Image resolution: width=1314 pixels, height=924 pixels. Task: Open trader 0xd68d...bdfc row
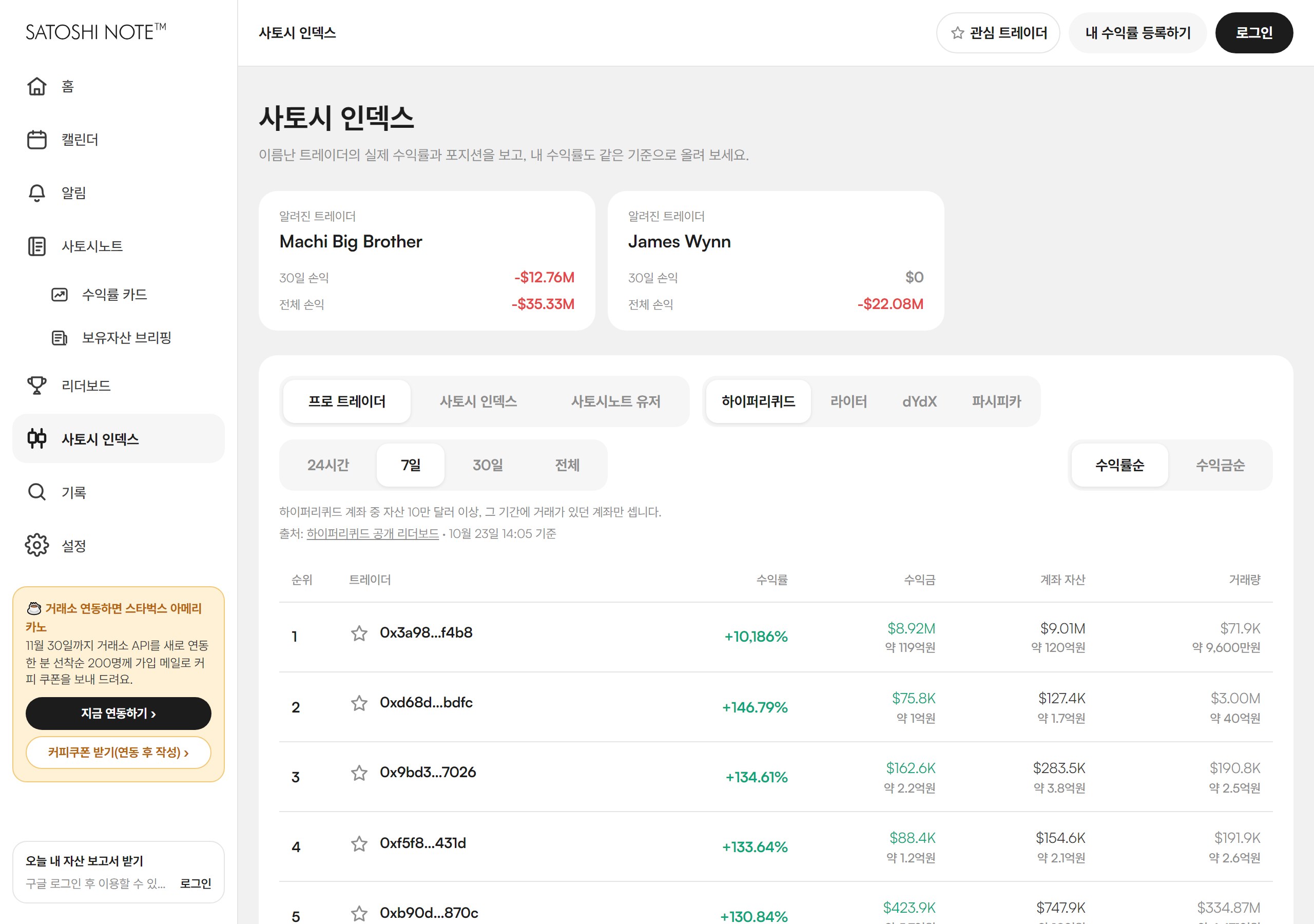pos(776,707)
